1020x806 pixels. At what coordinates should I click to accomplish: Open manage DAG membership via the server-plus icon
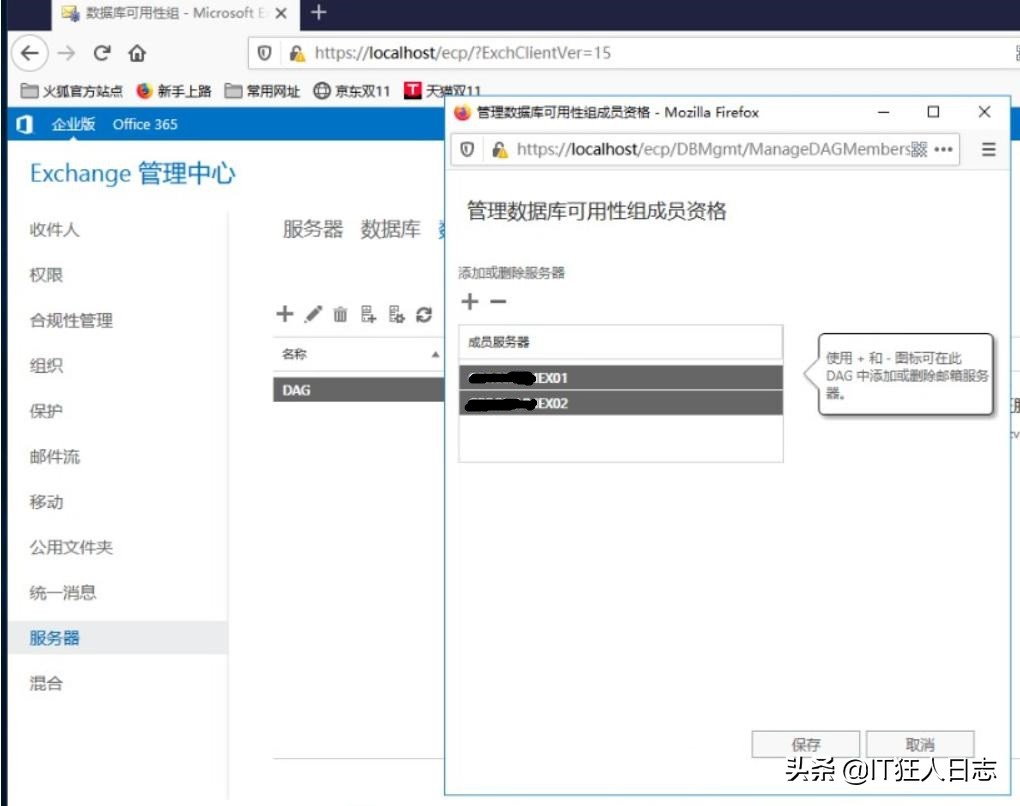[368, 315]
